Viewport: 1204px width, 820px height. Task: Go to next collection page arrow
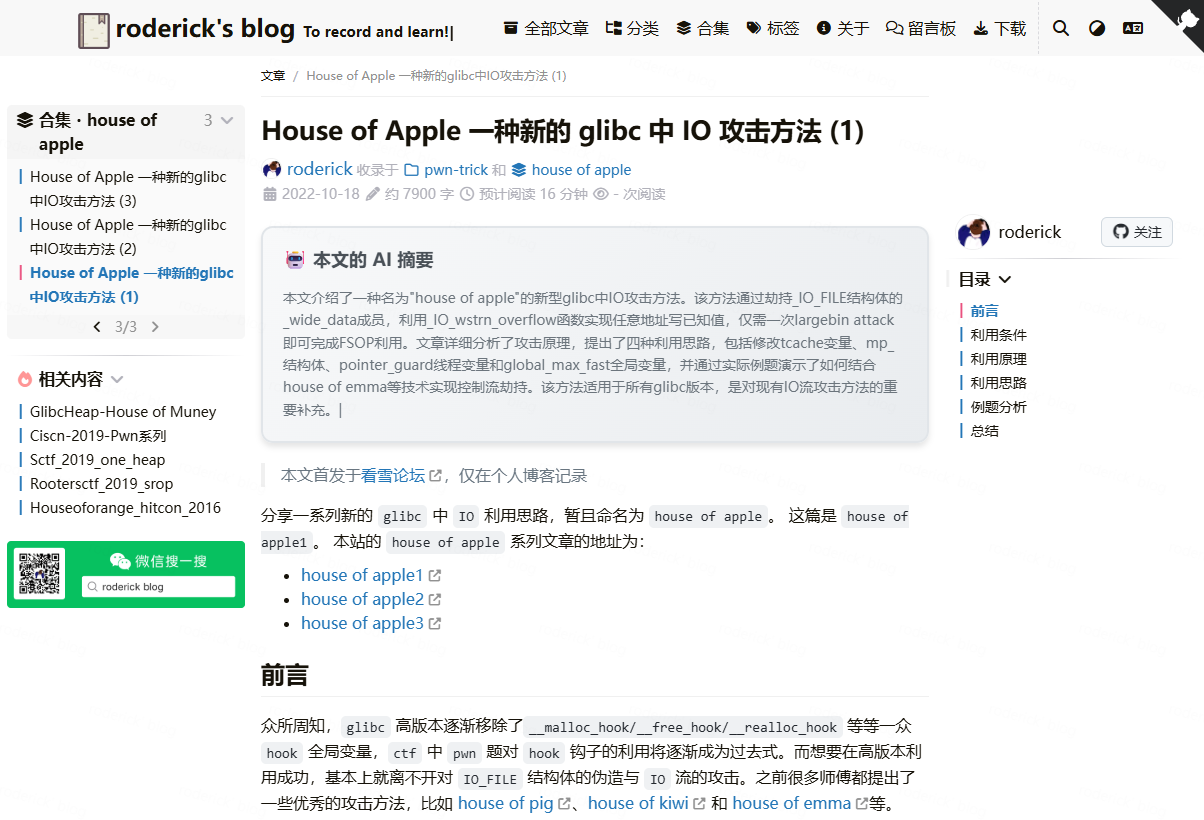(x=155, y=326)
